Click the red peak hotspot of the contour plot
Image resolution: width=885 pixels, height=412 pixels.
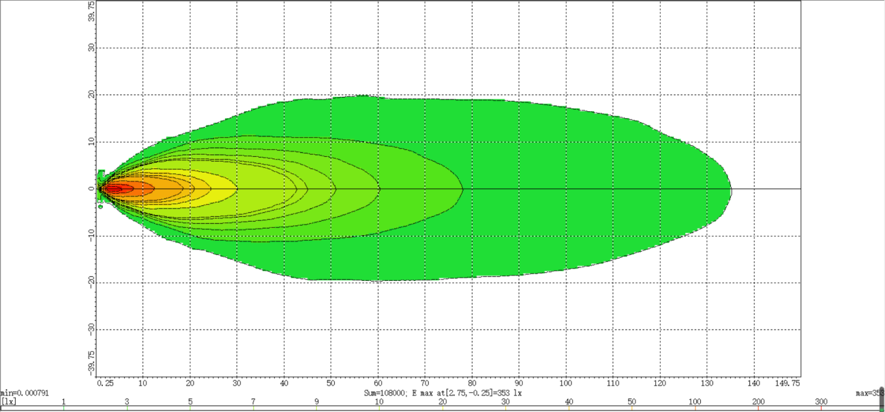(x=113, y=188)
